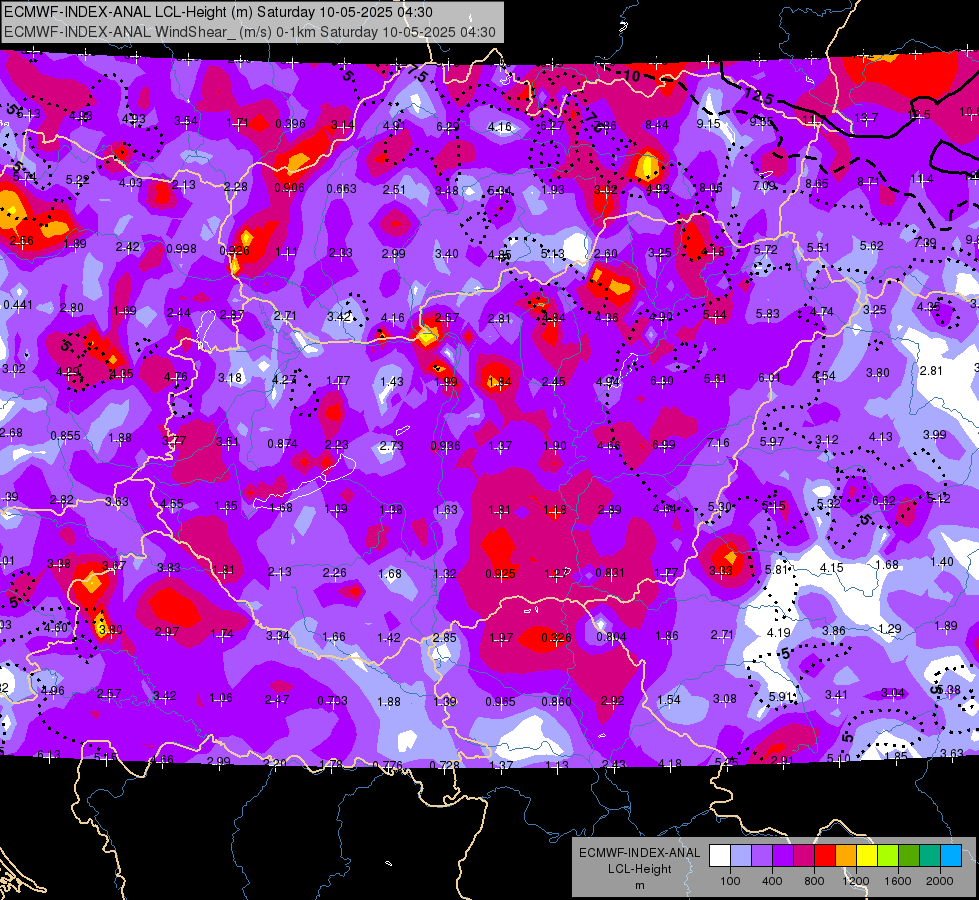Click the unit label 'm' in the legend
979x900 pixels.
(x=639, y=885)
